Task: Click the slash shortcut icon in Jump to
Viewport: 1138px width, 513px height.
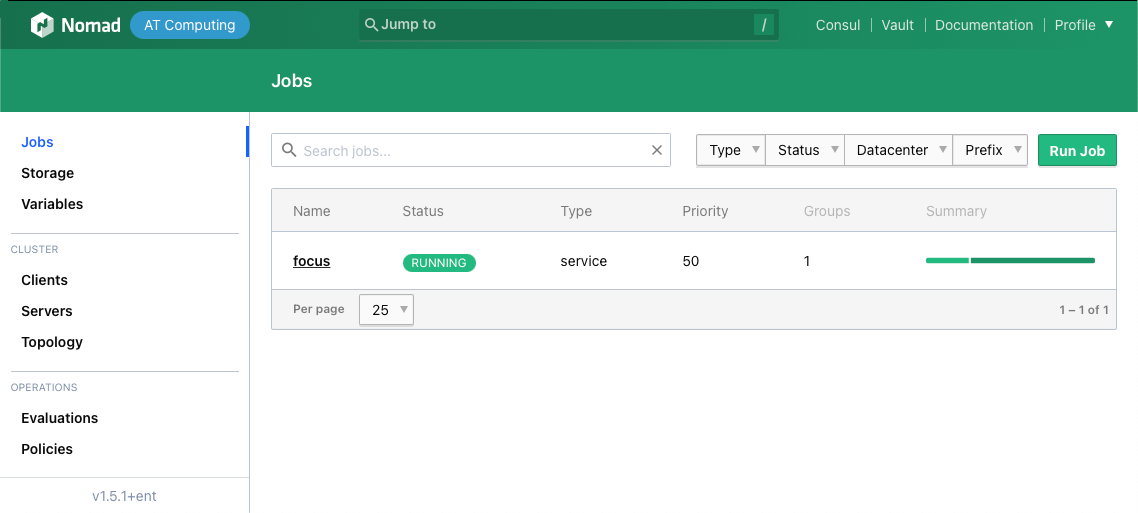Action: click(x=764, y=25)
